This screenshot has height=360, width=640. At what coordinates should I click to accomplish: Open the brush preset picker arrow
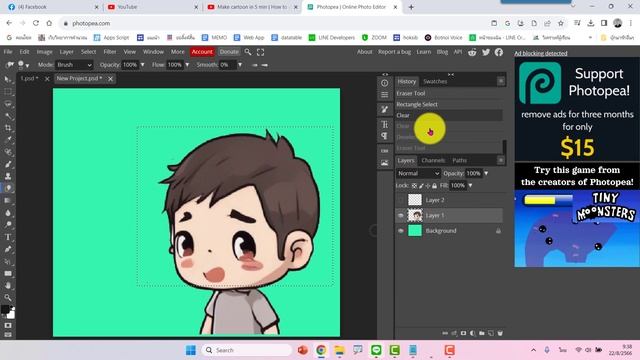click(27, 65)
